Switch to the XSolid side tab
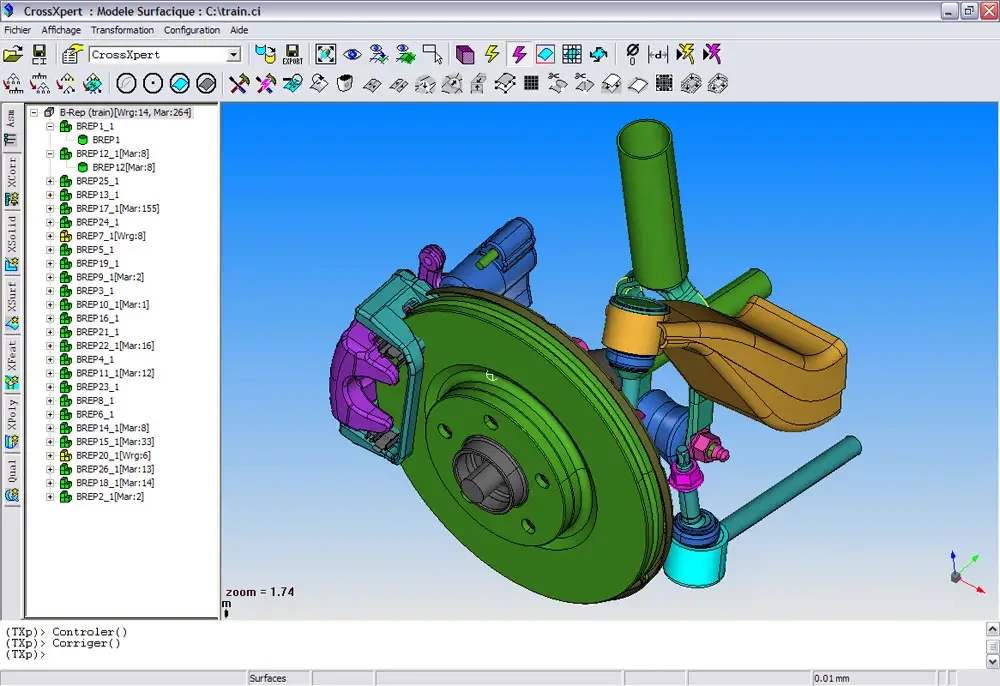Image resolution: width=1000 pixels, height=686 pixels. pos(11,243)
